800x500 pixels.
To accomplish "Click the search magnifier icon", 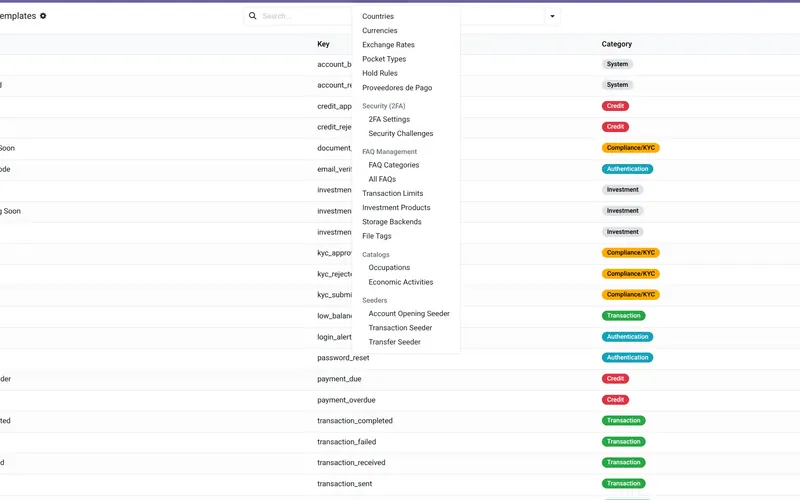I will [253, 16].
